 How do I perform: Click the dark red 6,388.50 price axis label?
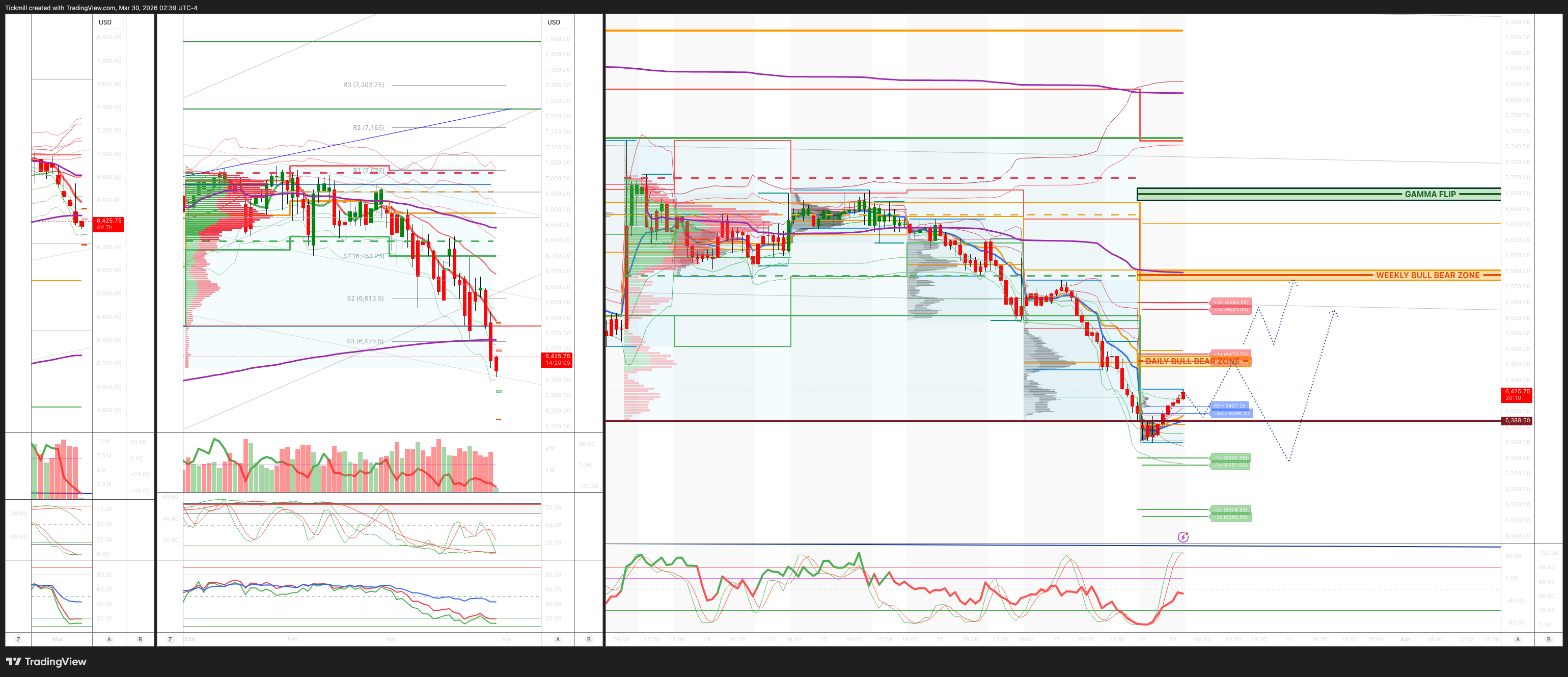(1516, 421)
